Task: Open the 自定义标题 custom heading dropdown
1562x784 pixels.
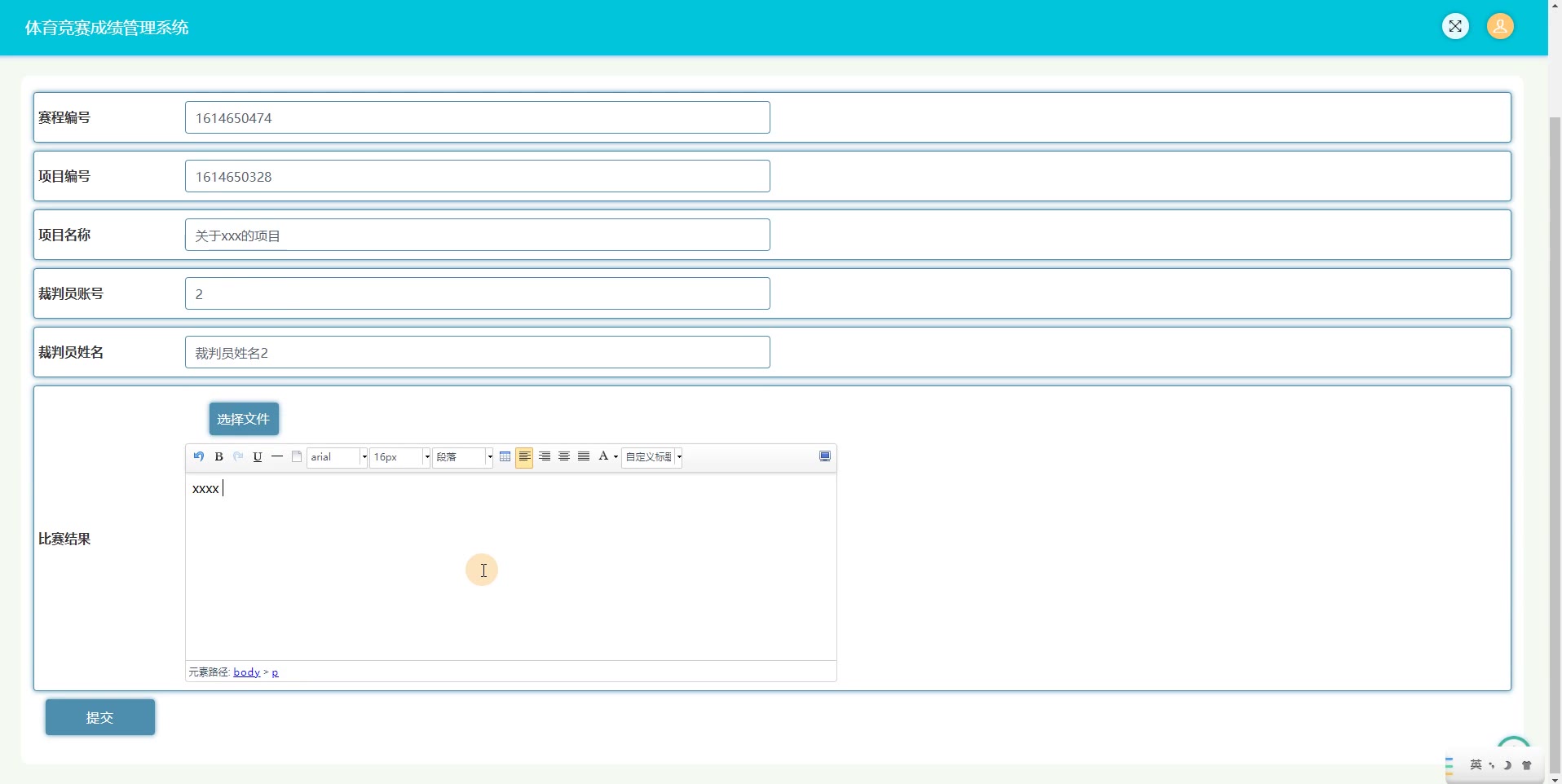Action: click(652, 457)
